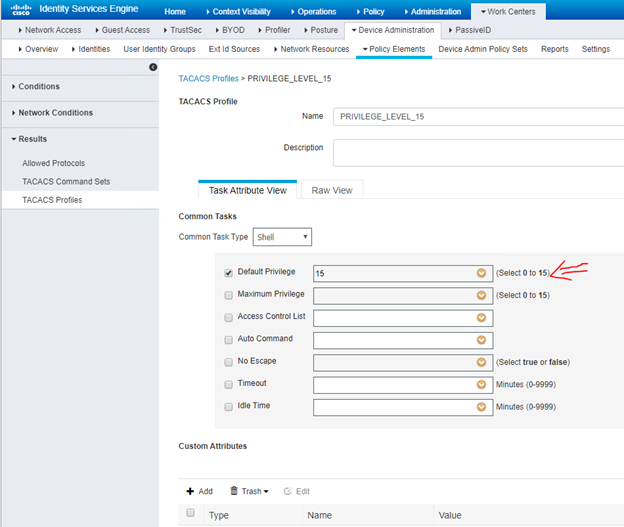Uncheck the Default Privilege checkbox
This screenshot has height=527, width=624.
click(x=228, y=273)
